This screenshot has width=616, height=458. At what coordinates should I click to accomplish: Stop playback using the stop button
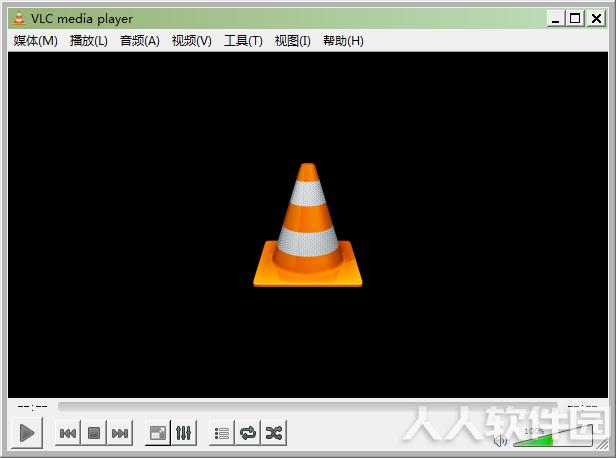point(94,433)
